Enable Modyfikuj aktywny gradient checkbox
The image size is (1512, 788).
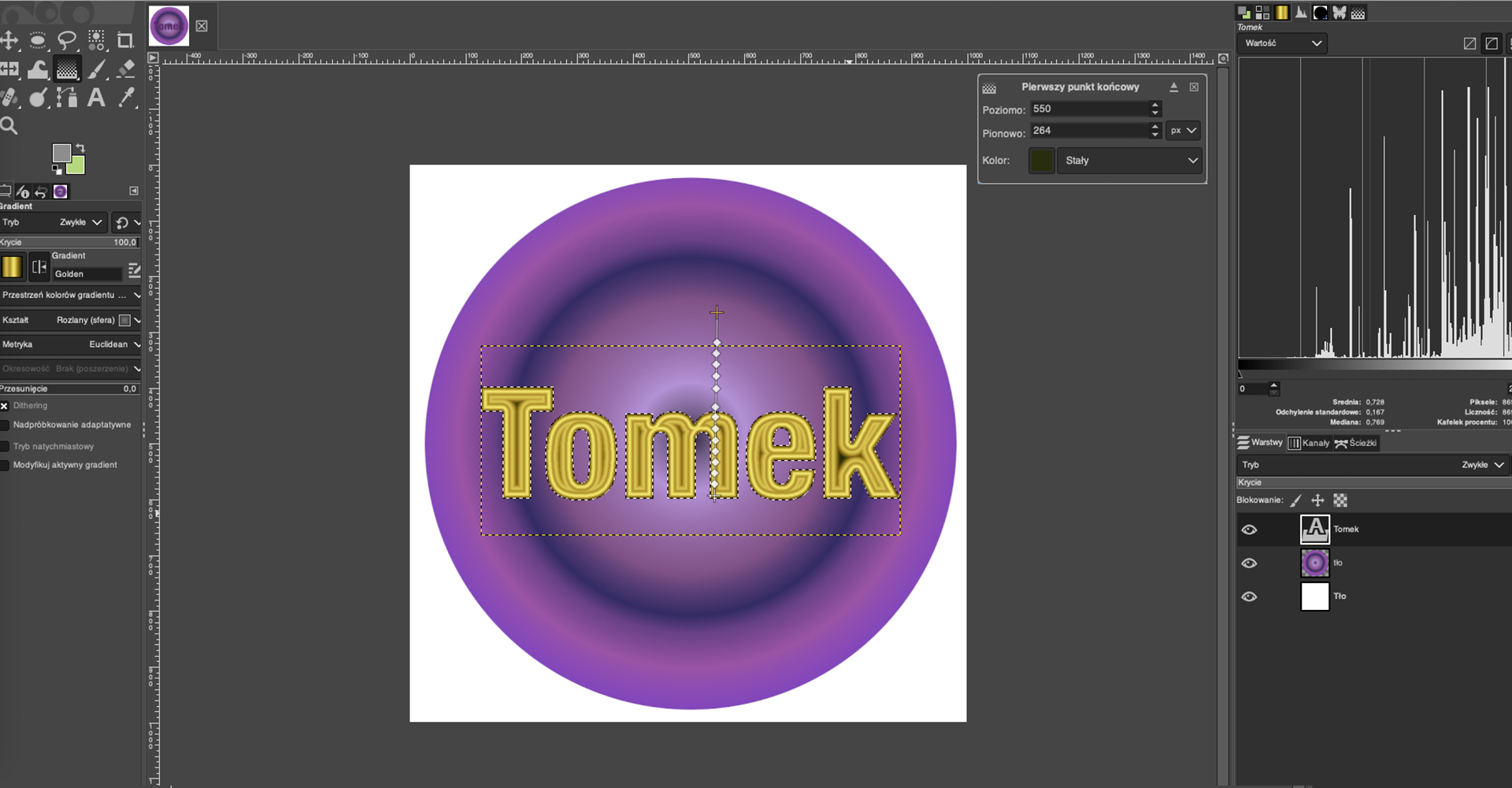[5, 465]
